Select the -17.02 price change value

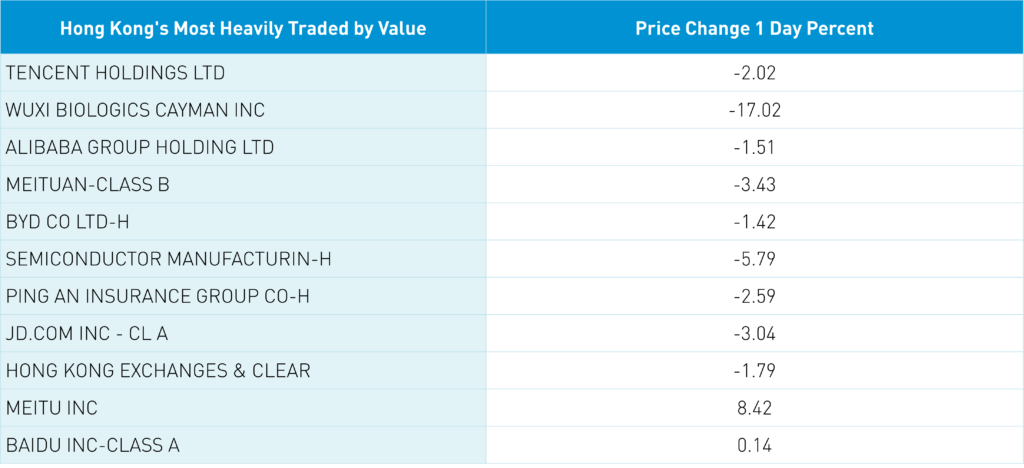pyautogui.click(x=754, y=110)
